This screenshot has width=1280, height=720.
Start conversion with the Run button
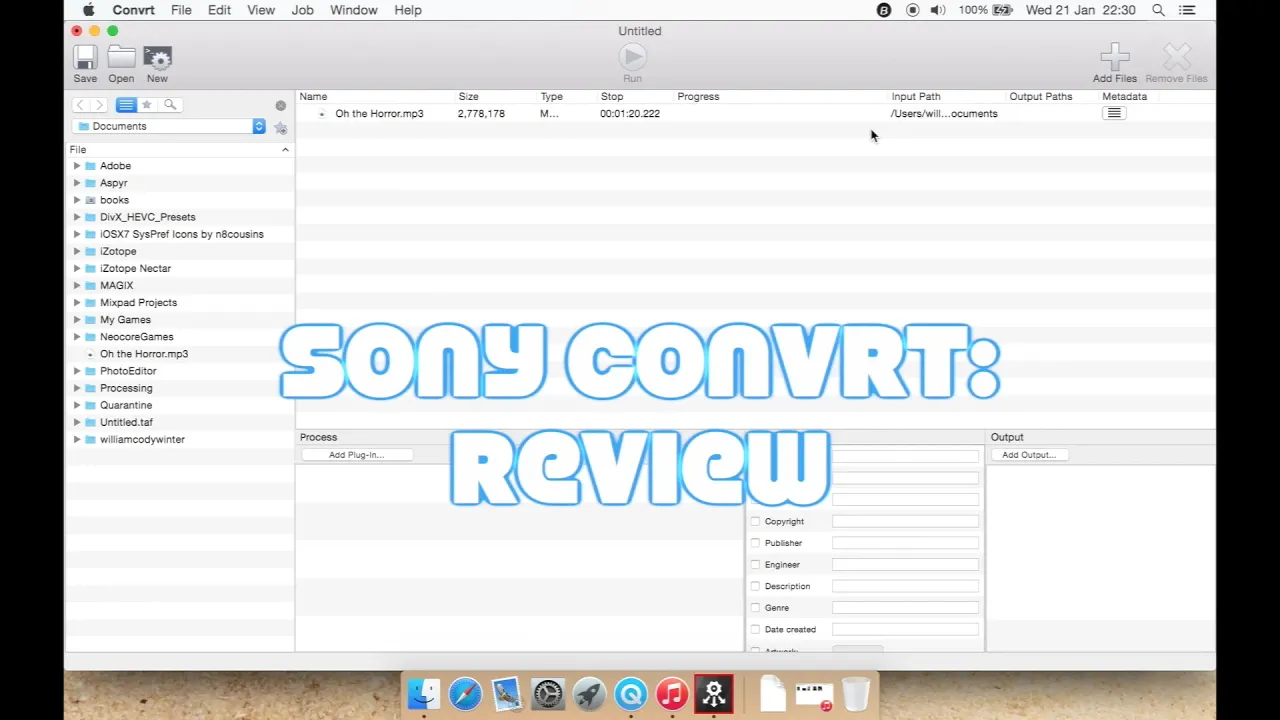point(632,57)
